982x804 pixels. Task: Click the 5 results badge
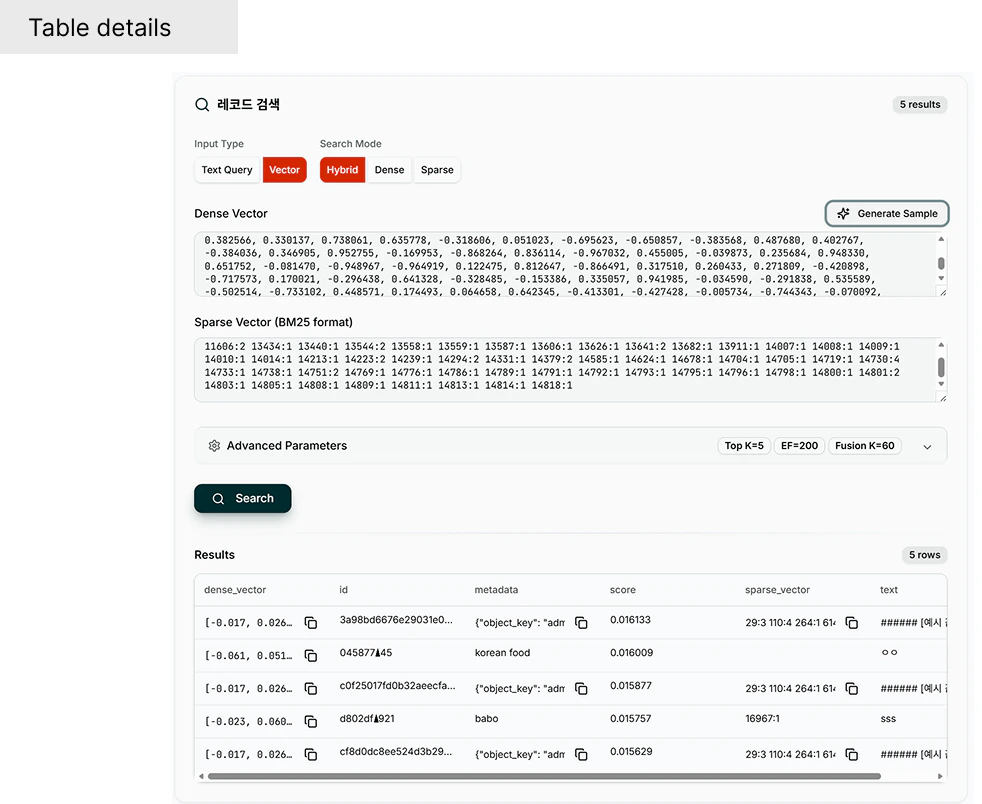coord(920,105)
